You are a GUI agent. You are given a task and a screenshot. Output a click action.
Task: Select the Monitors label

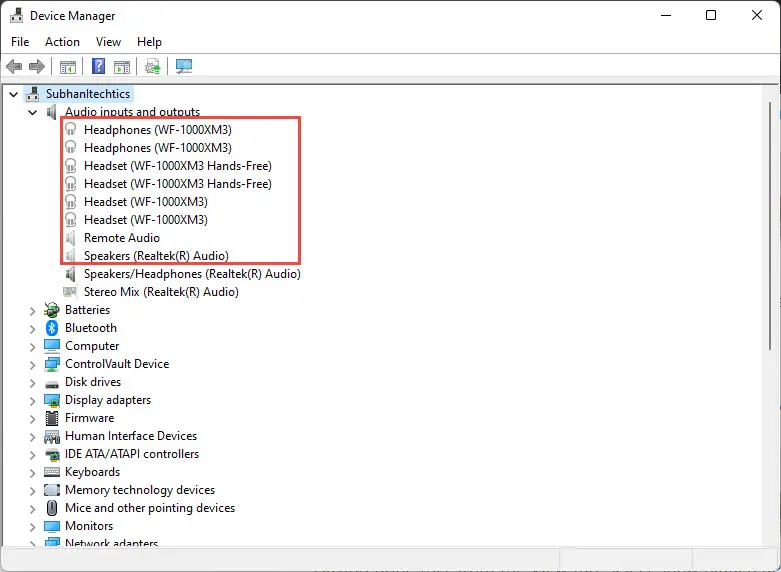[89, 526]
